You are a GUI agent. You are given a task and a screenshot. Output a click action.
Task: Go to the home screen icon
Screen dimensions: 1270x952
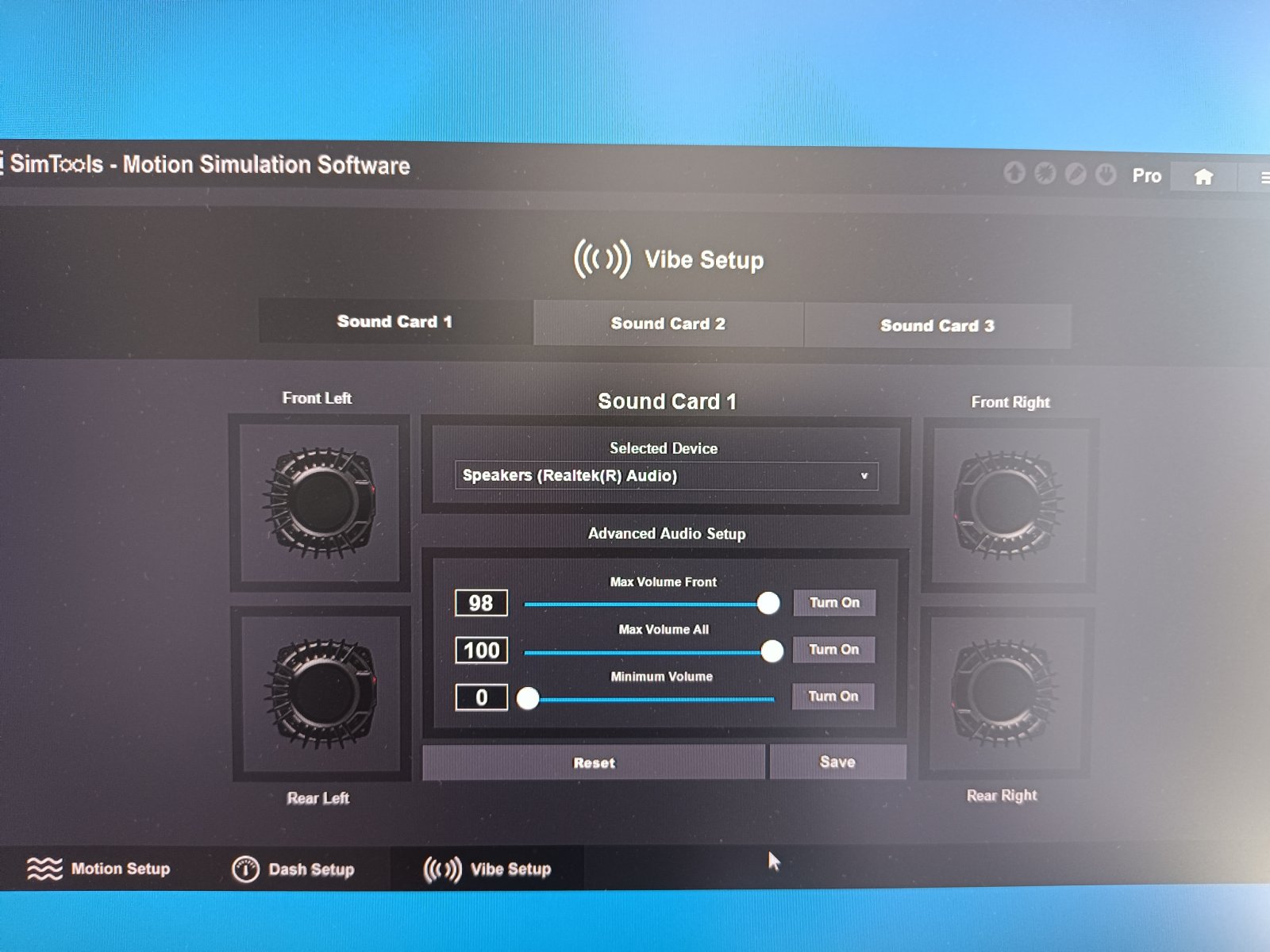(1203, 176)
